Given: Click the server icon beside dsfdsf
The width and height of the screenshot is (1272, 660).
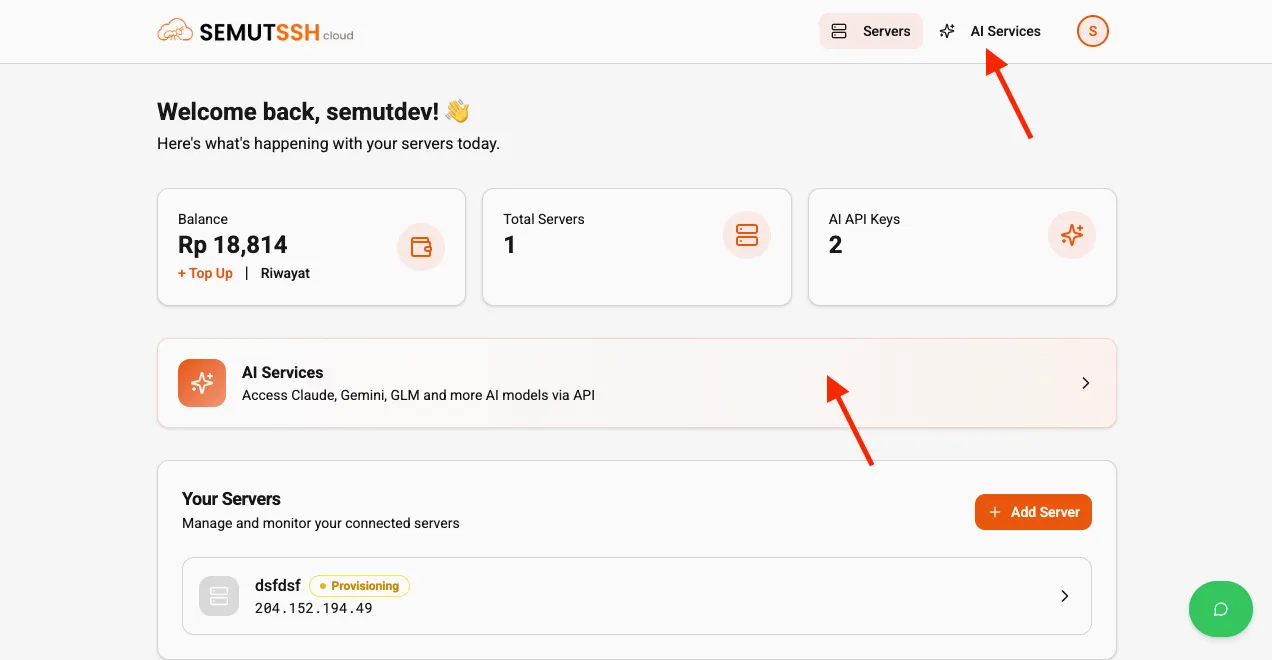Looking at the screenshot, I should click(x=218, y=596).
